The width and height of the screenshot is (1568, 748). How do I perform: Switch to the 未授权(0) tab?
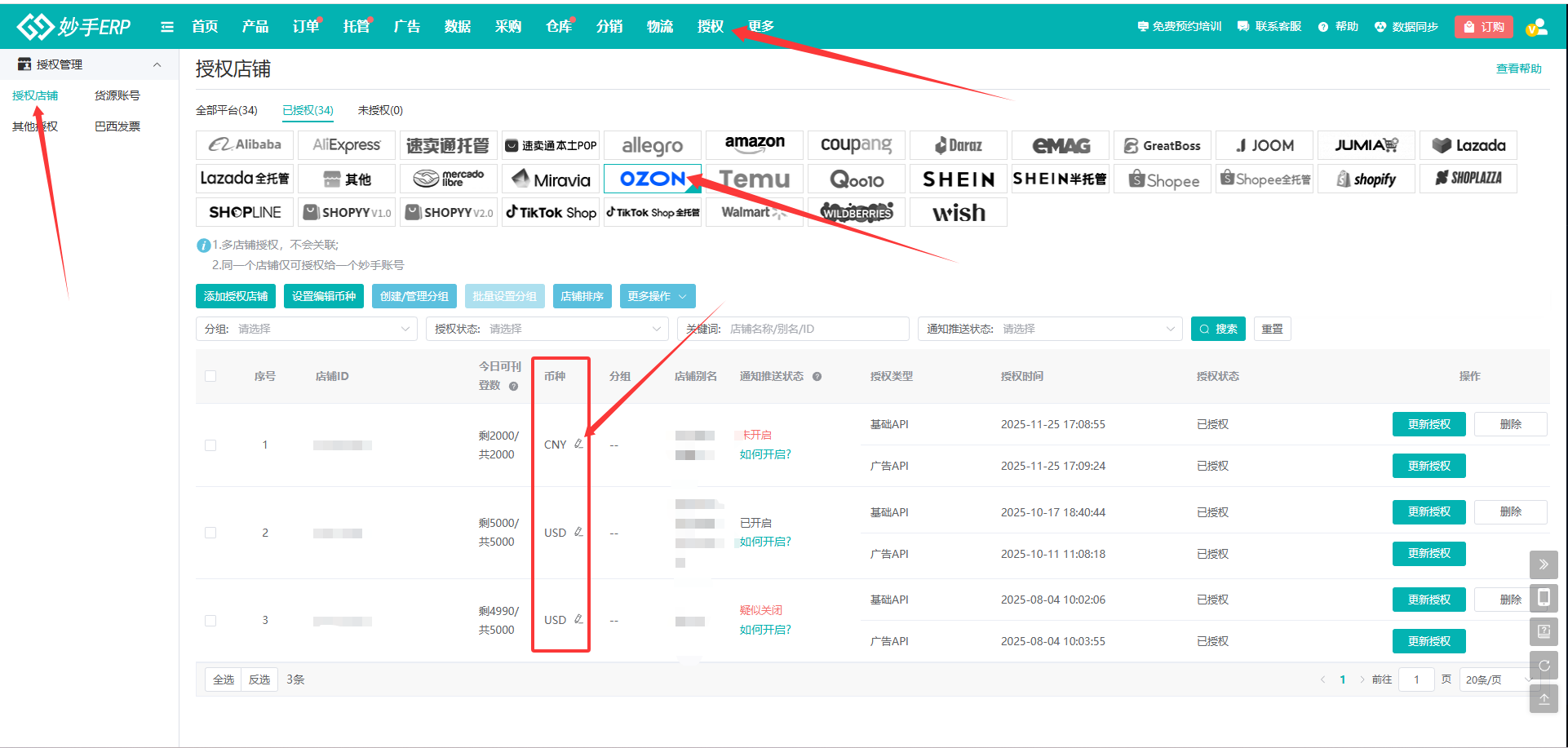click(380, 110)
